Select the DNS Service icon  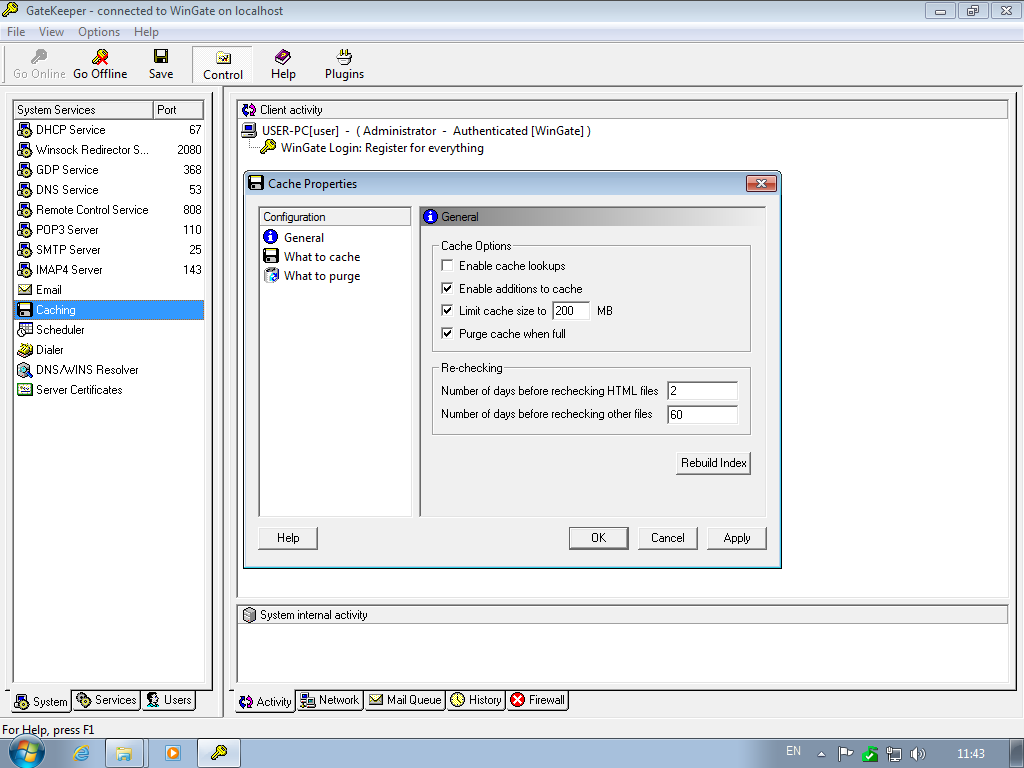pos(25,190)
